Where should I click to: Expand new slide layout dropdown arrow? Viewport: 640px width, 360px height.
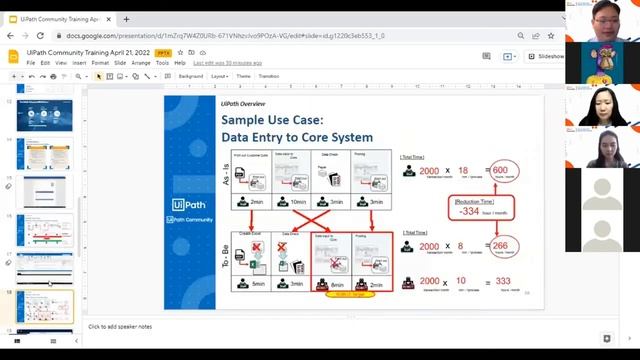22,76
